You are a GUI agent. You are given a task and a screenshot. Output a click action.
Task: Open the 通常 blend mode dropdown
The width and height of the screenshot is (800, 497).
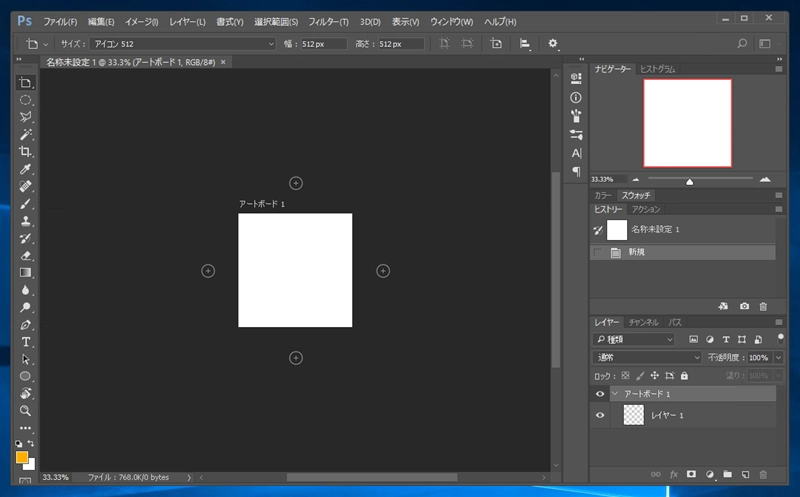[648, 357]
